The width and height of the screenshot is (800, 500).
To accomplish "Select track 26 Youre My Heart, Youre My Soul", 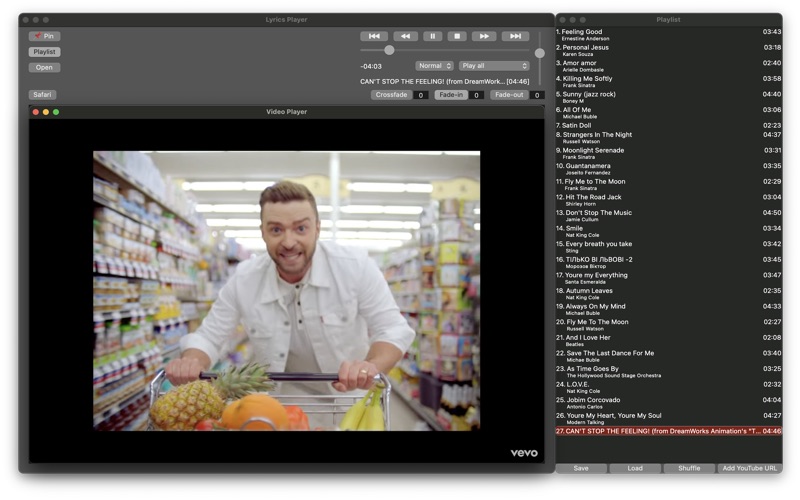I will 668,419.
